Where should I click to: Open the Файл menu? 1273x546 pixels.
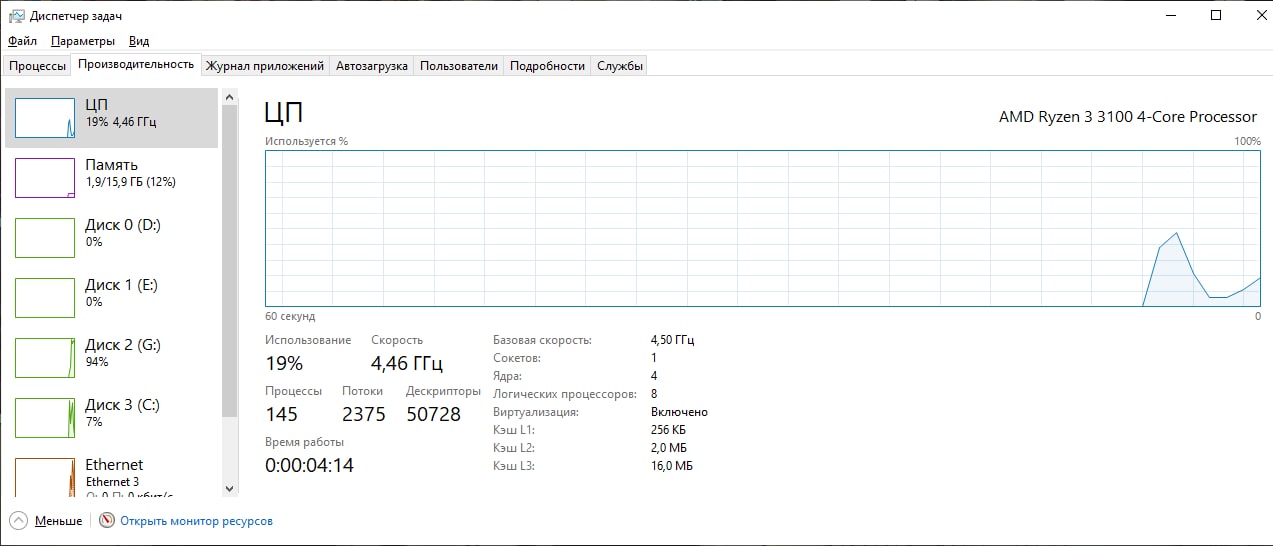coord(22,41)
